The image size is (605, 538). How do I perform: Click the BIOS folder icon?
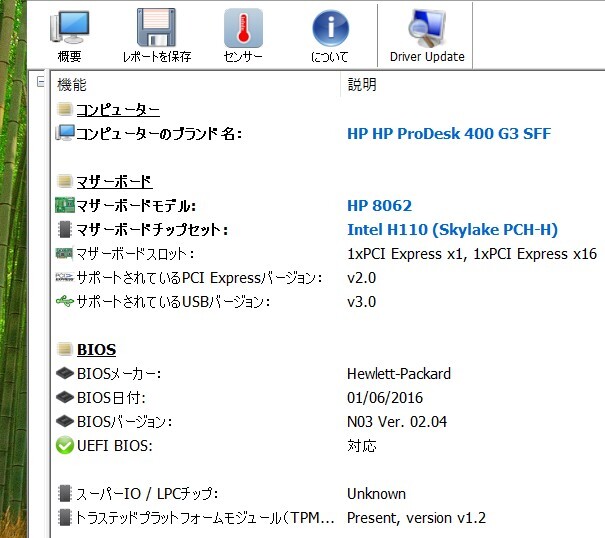pyautogui.click(x=64, y=349)
